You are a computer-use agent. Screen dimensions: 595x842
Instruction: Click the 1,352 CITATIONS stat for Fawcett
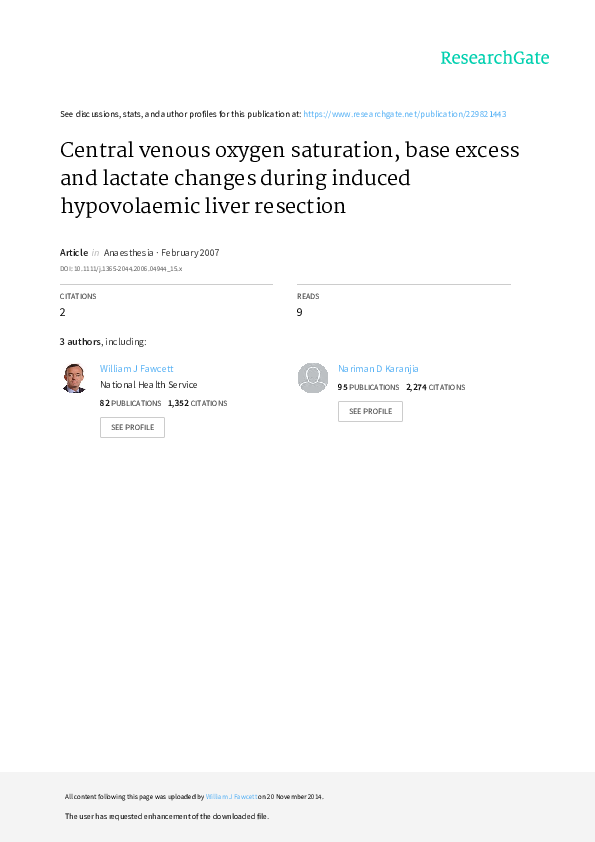(198, 403)
